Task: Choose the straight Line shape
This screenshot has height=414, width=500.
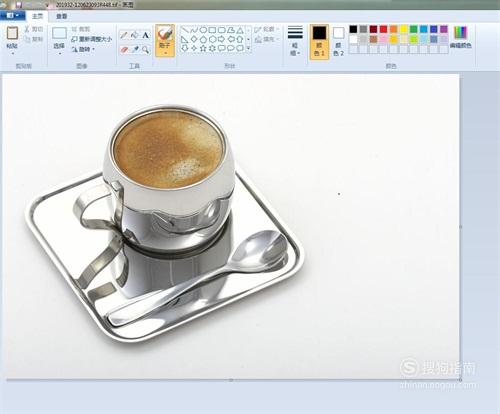Action: [x=185, y=30]
